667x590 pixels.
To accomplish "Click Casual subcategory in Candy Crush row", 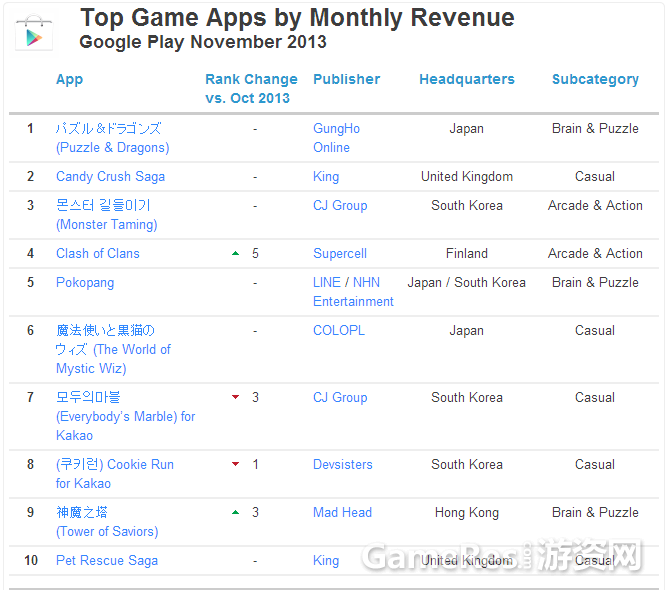I will tap(595, 177).
